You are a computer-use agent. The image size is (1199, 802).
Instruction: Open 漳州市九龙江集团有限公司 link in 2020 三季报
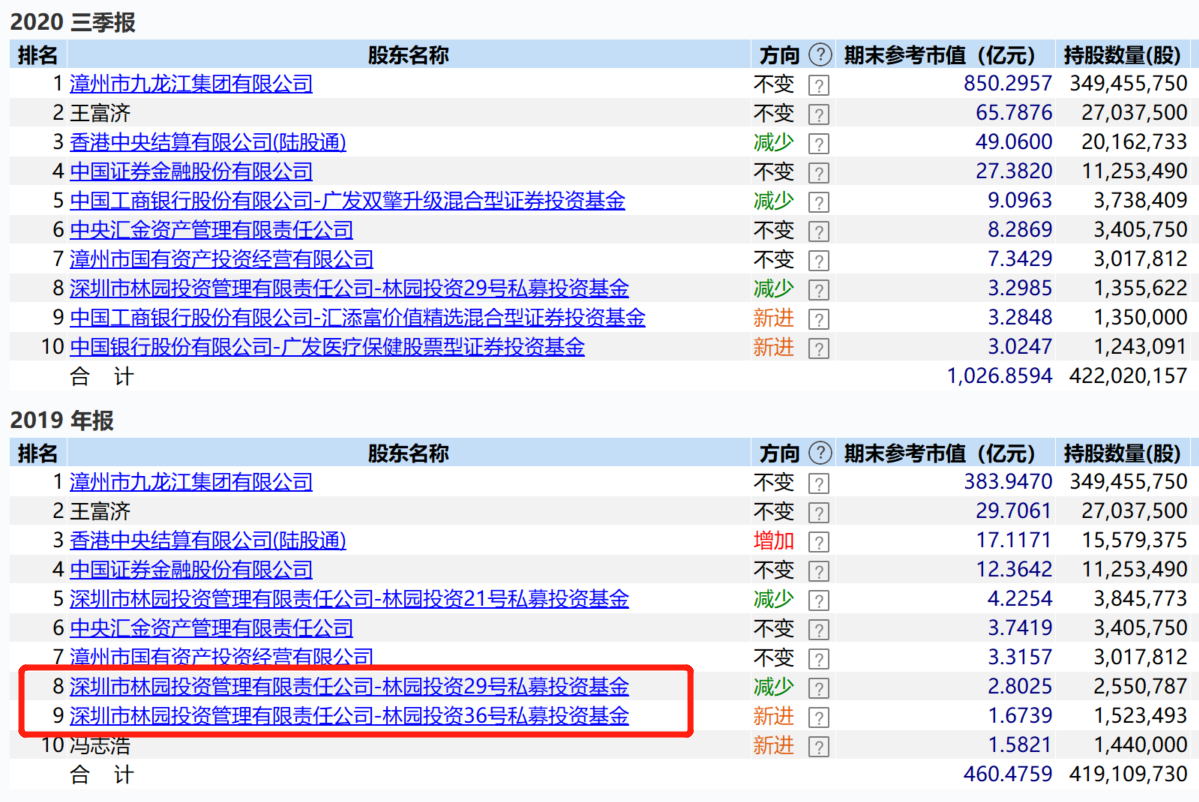[x=191, y=83]
